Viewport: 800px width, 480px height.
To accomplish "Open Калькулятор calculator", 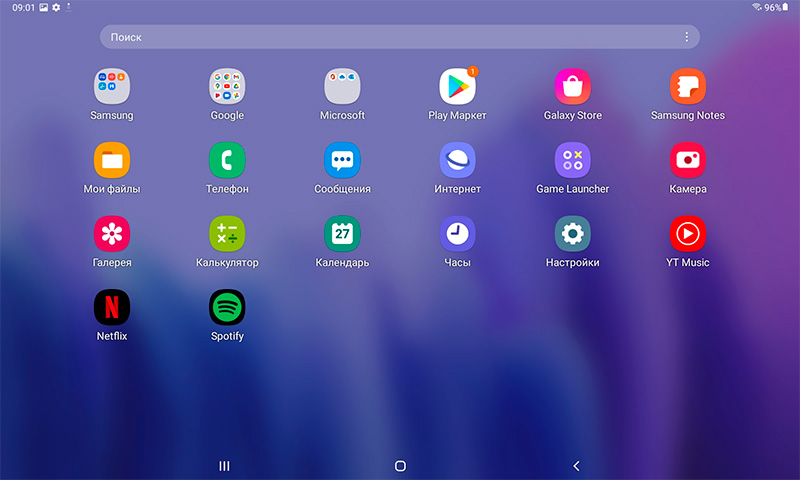I will (x=227, y=234).
